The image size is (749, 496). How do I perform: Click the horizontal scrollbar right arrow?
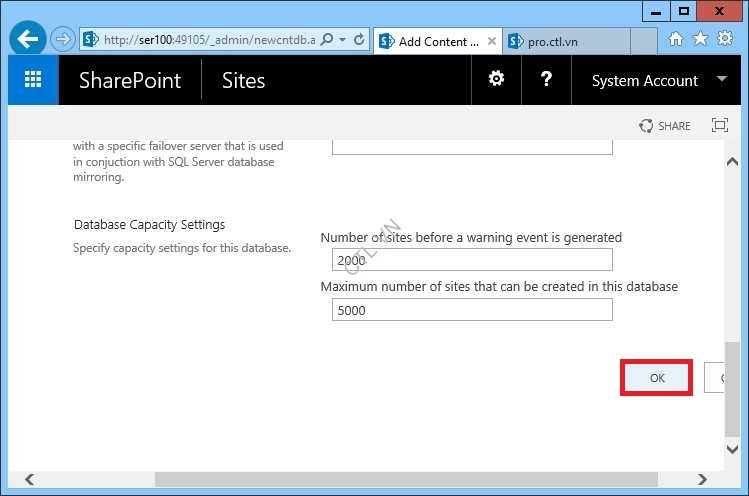click(702, 479)
